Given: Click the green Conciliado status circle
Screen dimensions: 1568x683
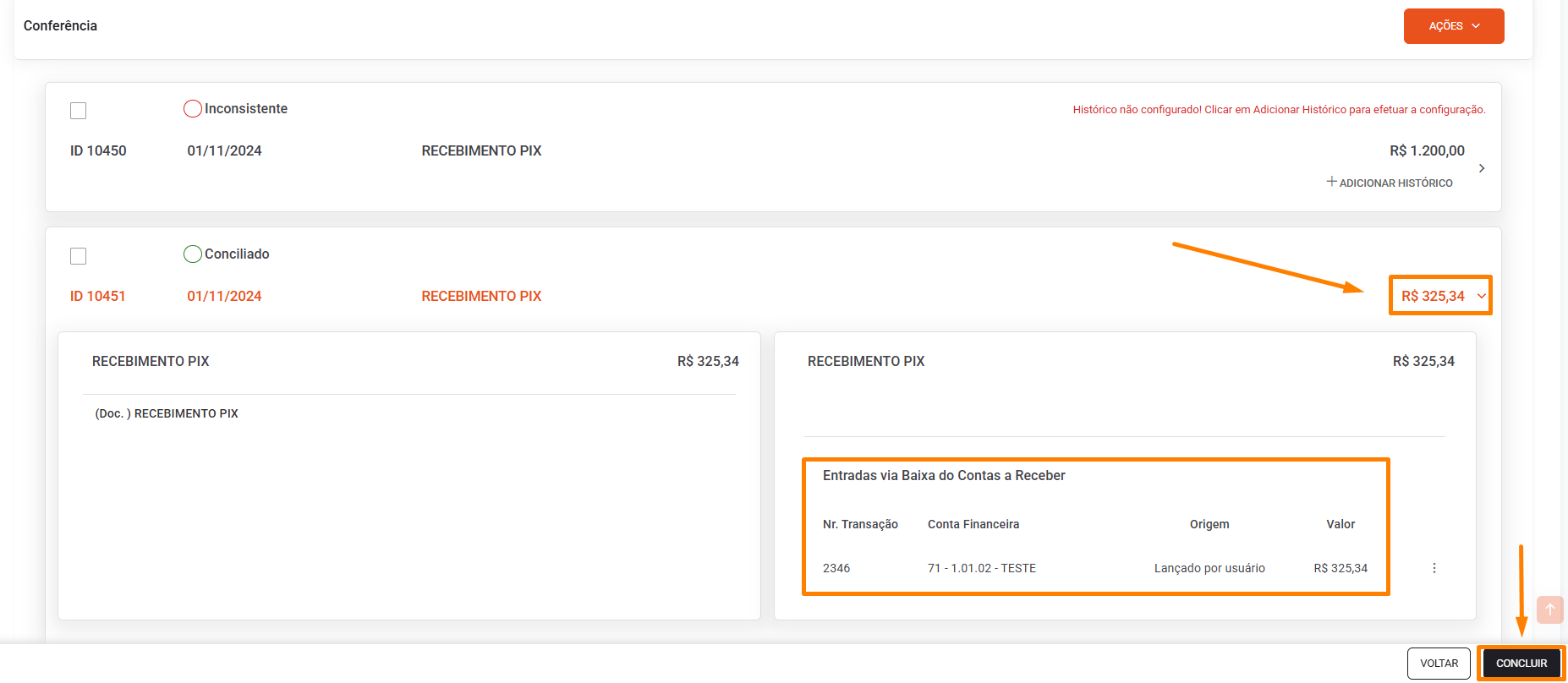Looking at the screenshot, I should [193, 254].
